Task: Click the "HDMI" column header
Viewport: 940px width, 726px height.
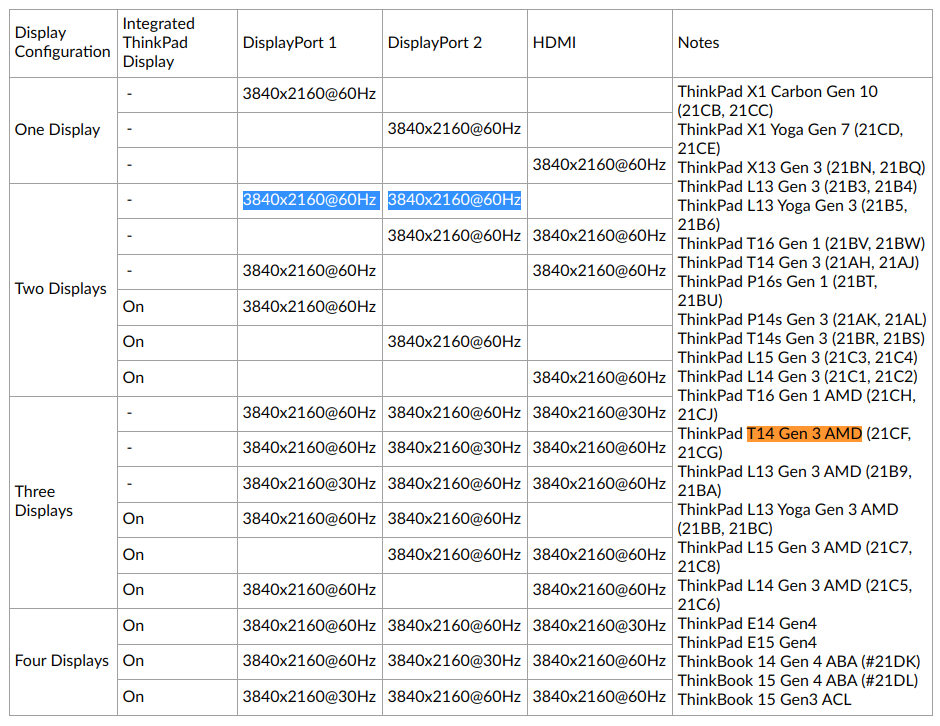Action: [600, 43]
